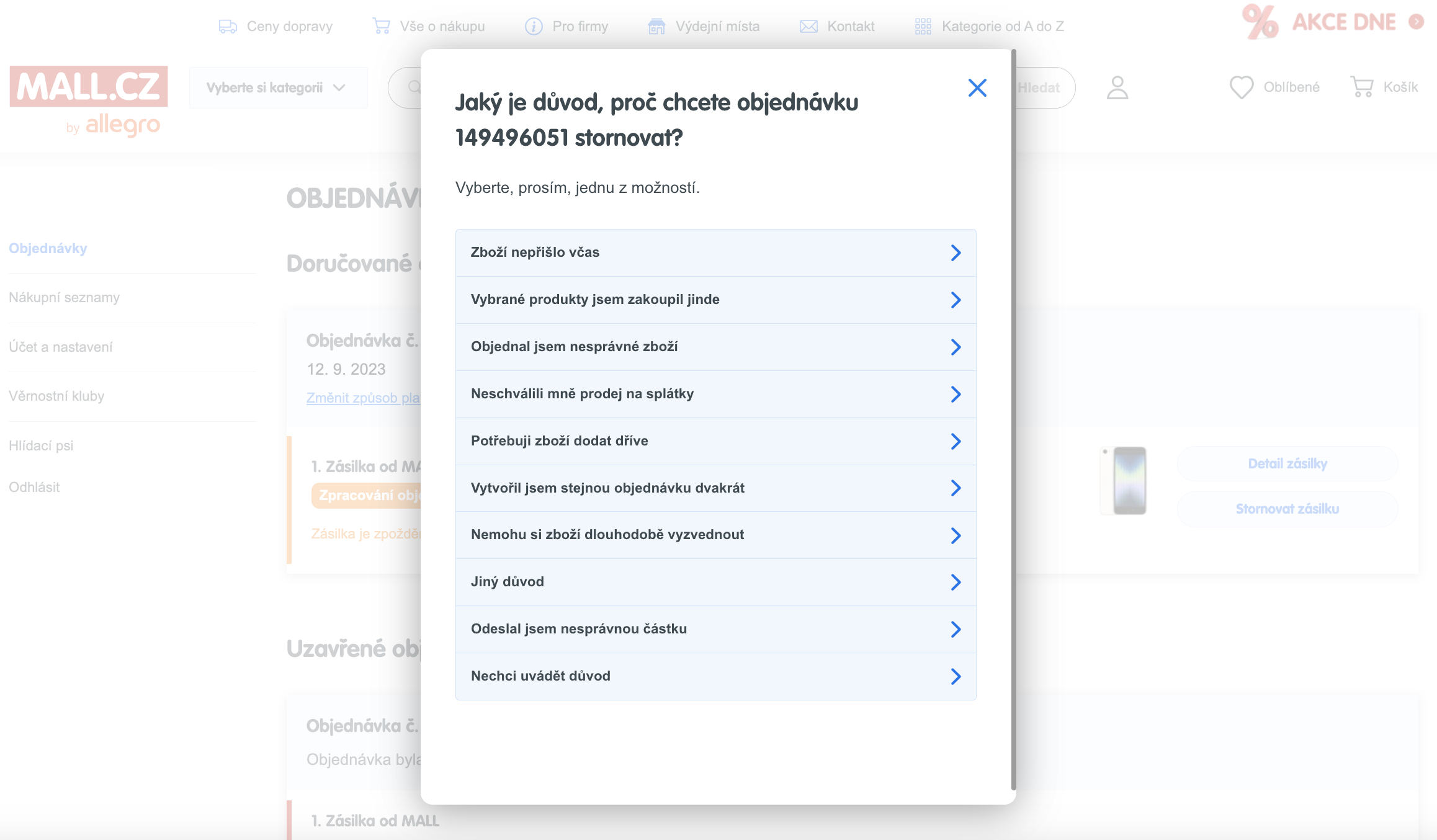Pick Objednal jsem nesprávné zboží option
1437x840 pixels.
pos(715,347)
